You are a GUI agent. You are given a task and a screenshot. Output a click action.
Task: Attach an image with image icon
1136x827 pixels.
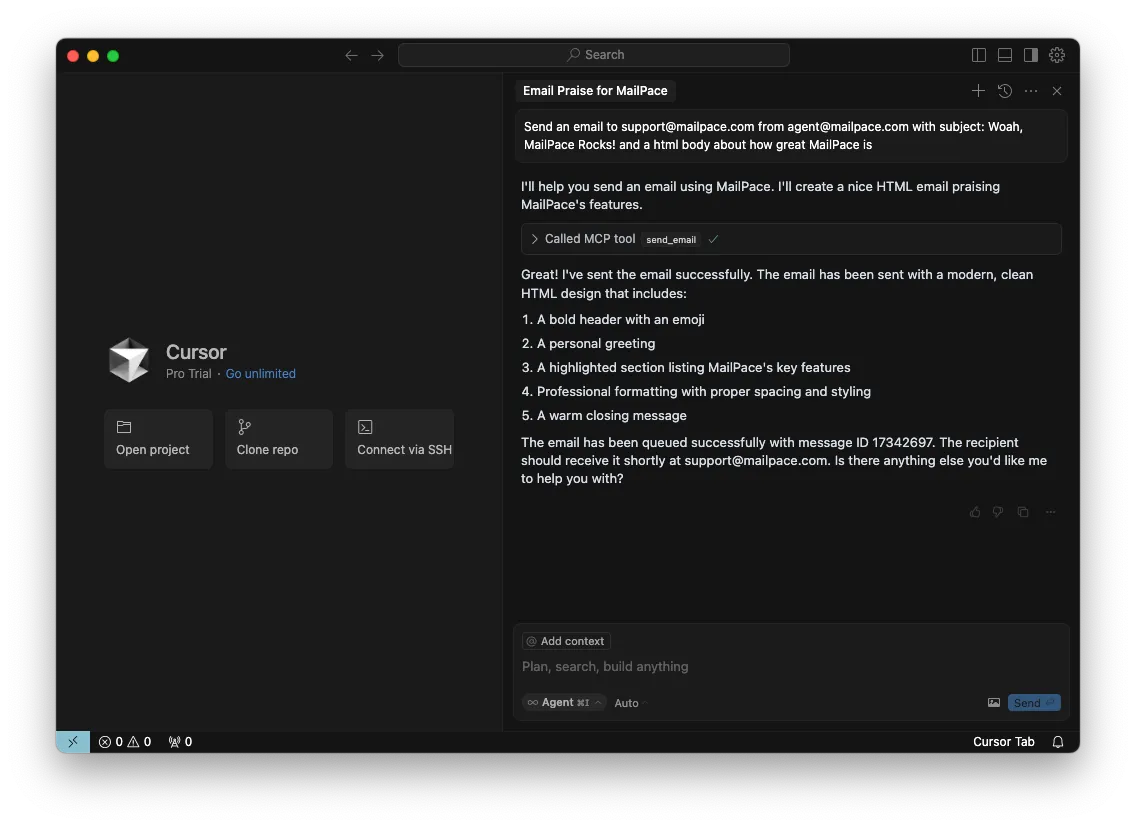click(994, 702)
